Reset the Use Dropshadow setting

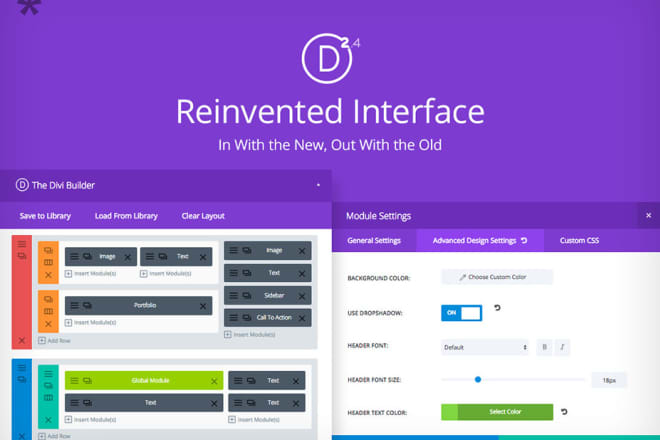click(497, 308)
